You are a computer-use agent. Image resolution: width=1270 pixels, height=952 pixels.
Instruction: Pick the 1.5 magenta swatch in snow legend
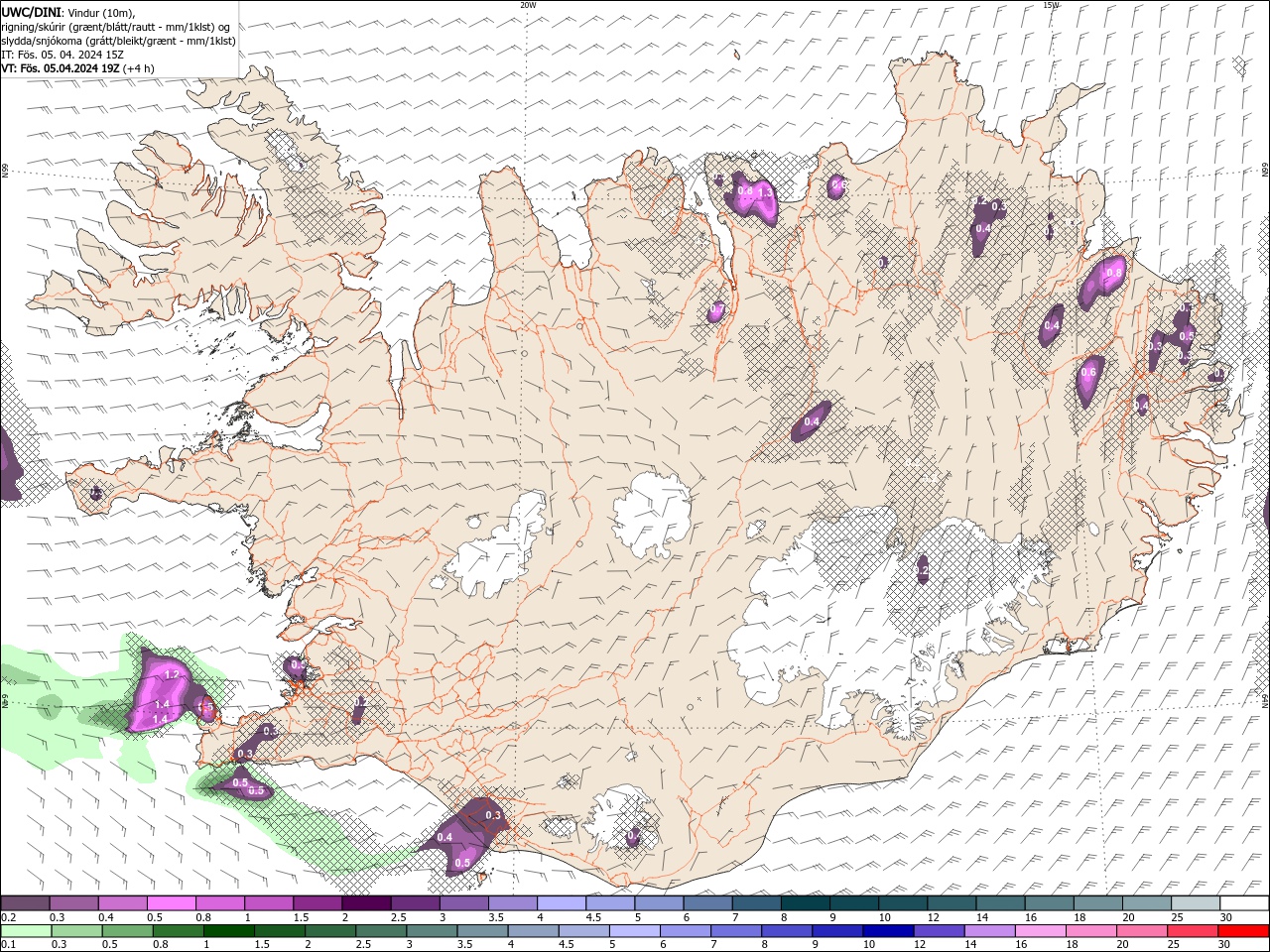click(317, 903)
